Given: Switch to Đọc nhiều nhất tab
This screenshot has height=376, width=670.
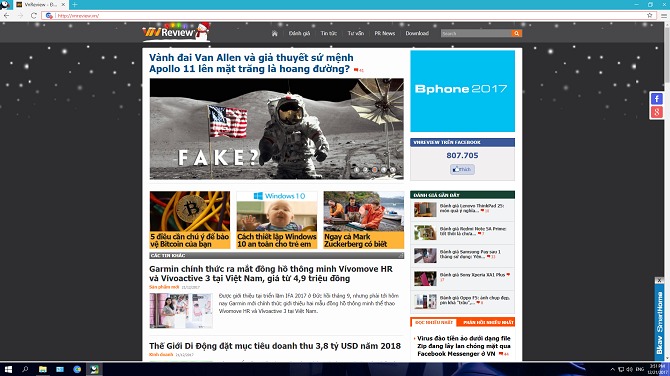Looking at the screenshot, I should (434, 322).
